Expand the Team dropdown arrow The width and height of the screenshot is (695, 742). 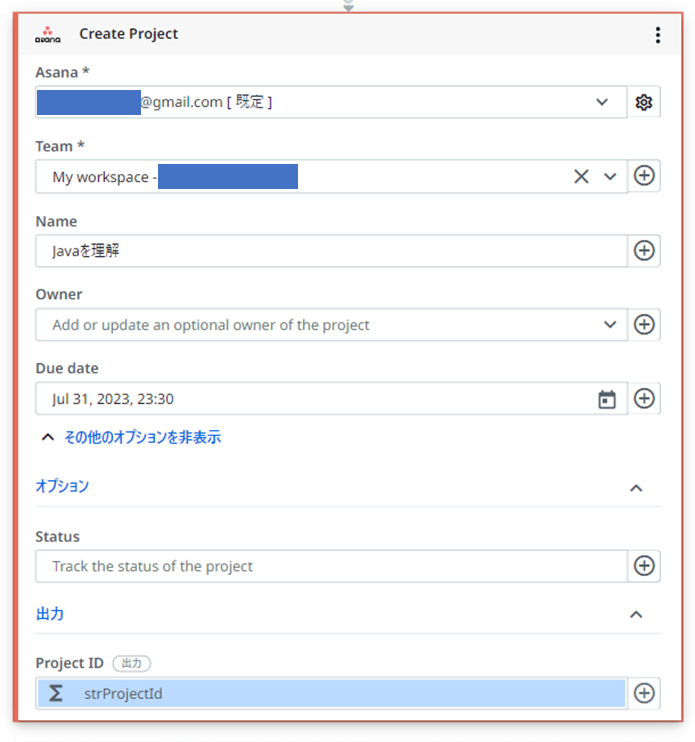(610, 177)
